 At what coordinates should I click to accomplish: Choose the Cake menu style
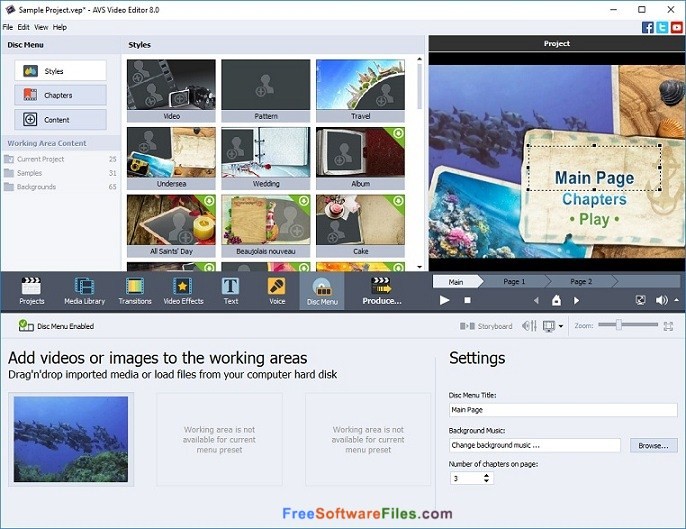[x=360, y=226]
